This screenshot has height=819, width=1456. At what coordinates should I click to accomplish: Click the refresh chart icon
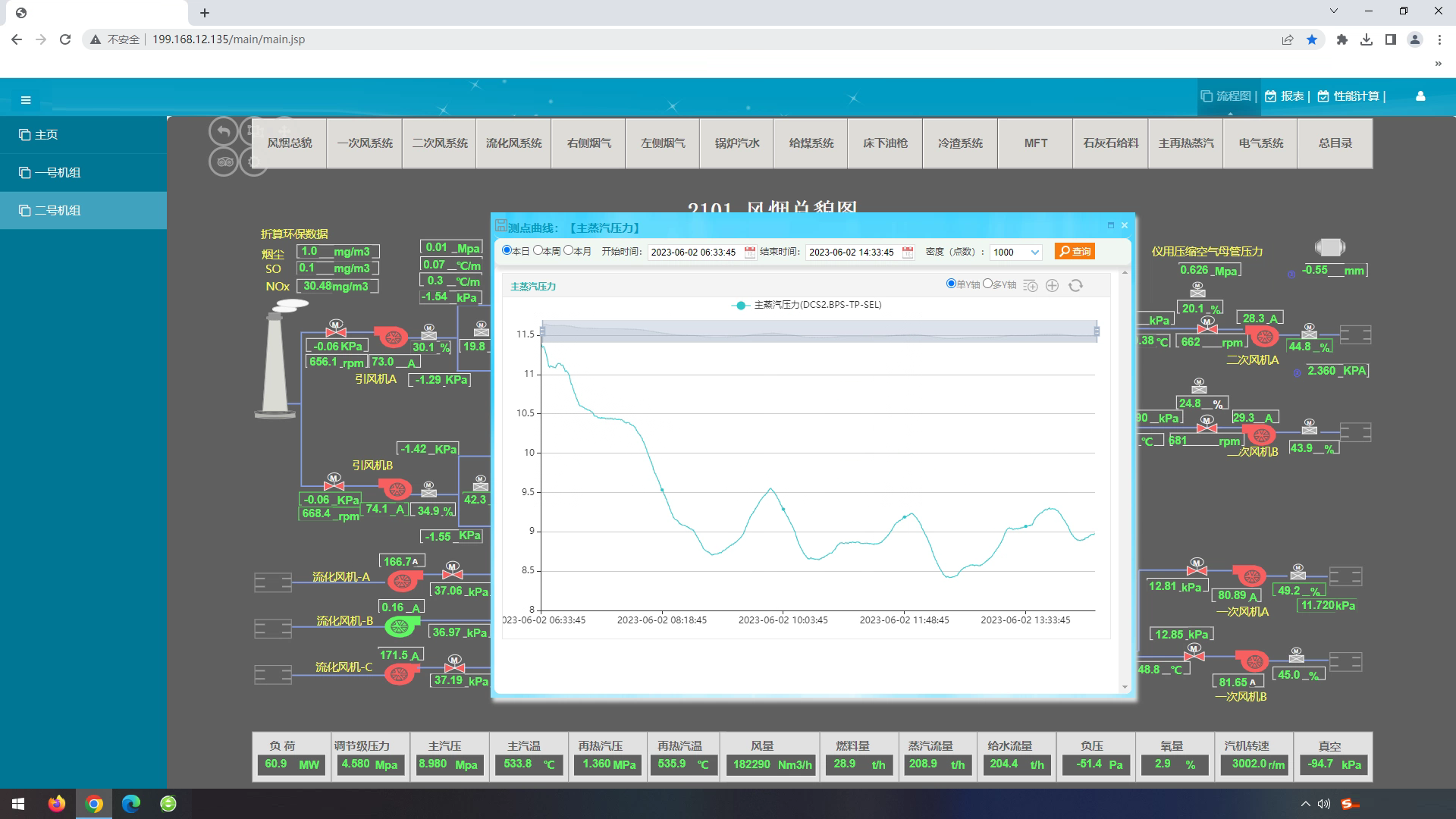[x=1075, y=286]
